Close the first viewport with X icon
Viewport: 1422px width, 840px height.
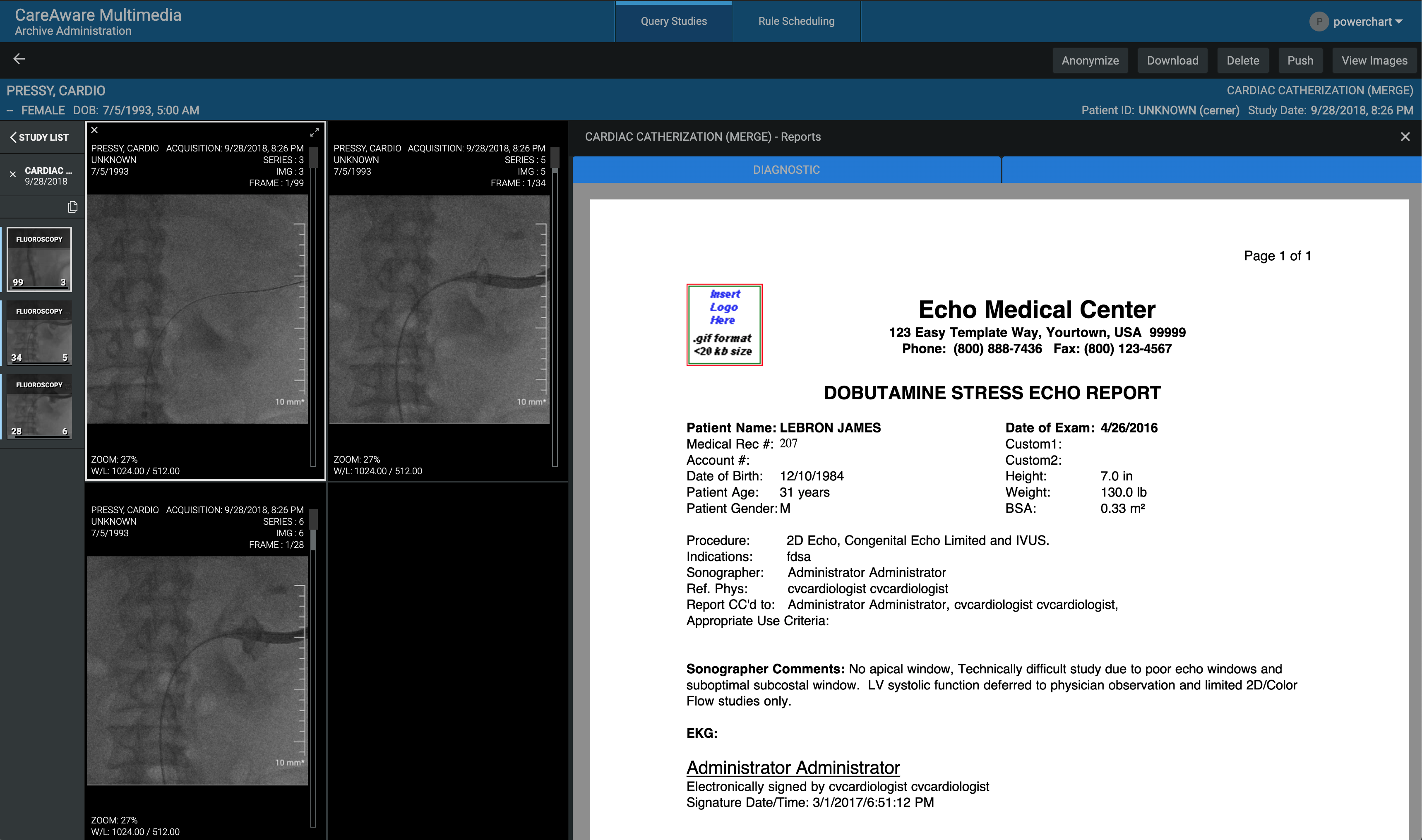click(94, 130)
